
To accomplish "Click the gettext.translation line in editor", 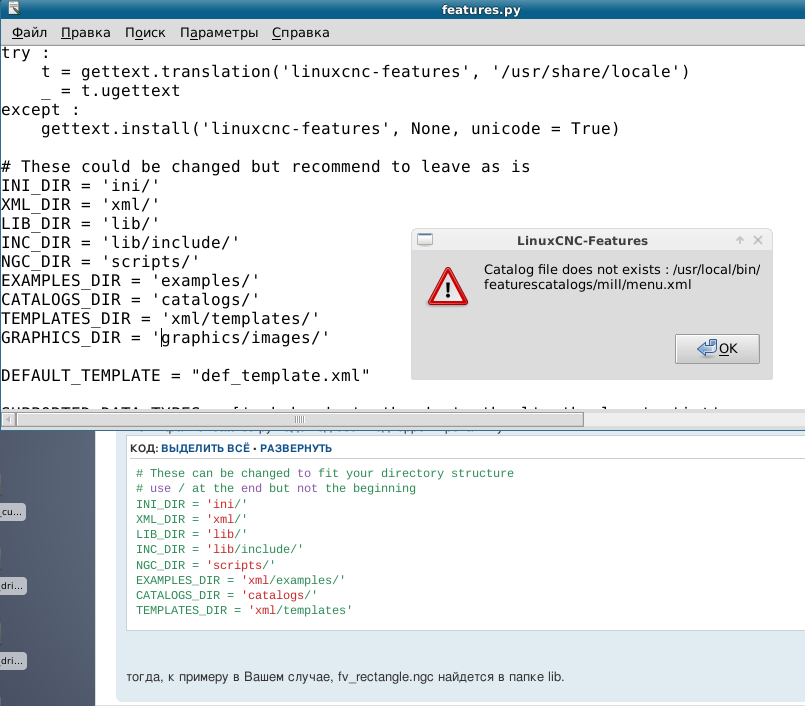I will point(365,72).
